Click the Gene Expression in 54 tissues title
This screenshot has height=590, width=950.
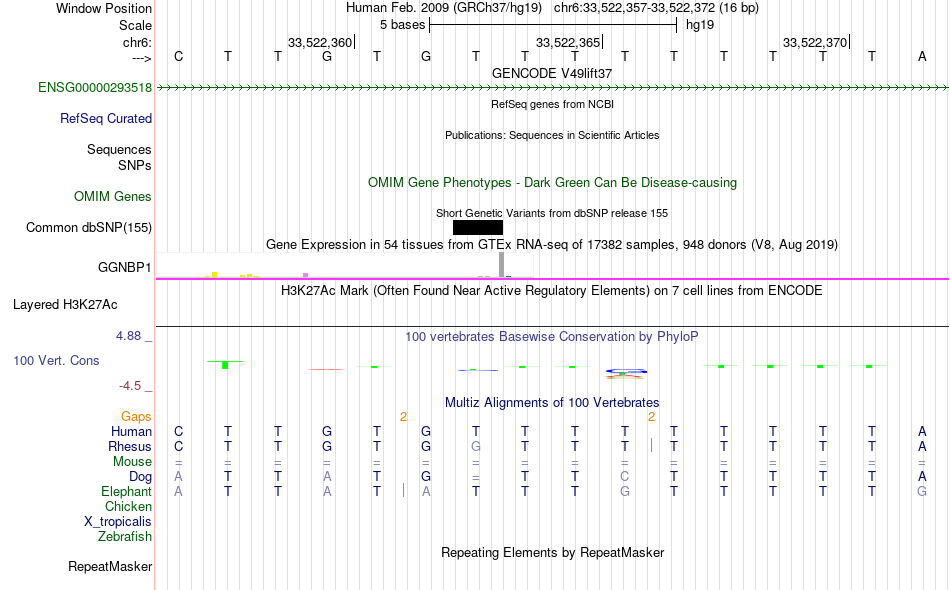[x=552, y=245]
